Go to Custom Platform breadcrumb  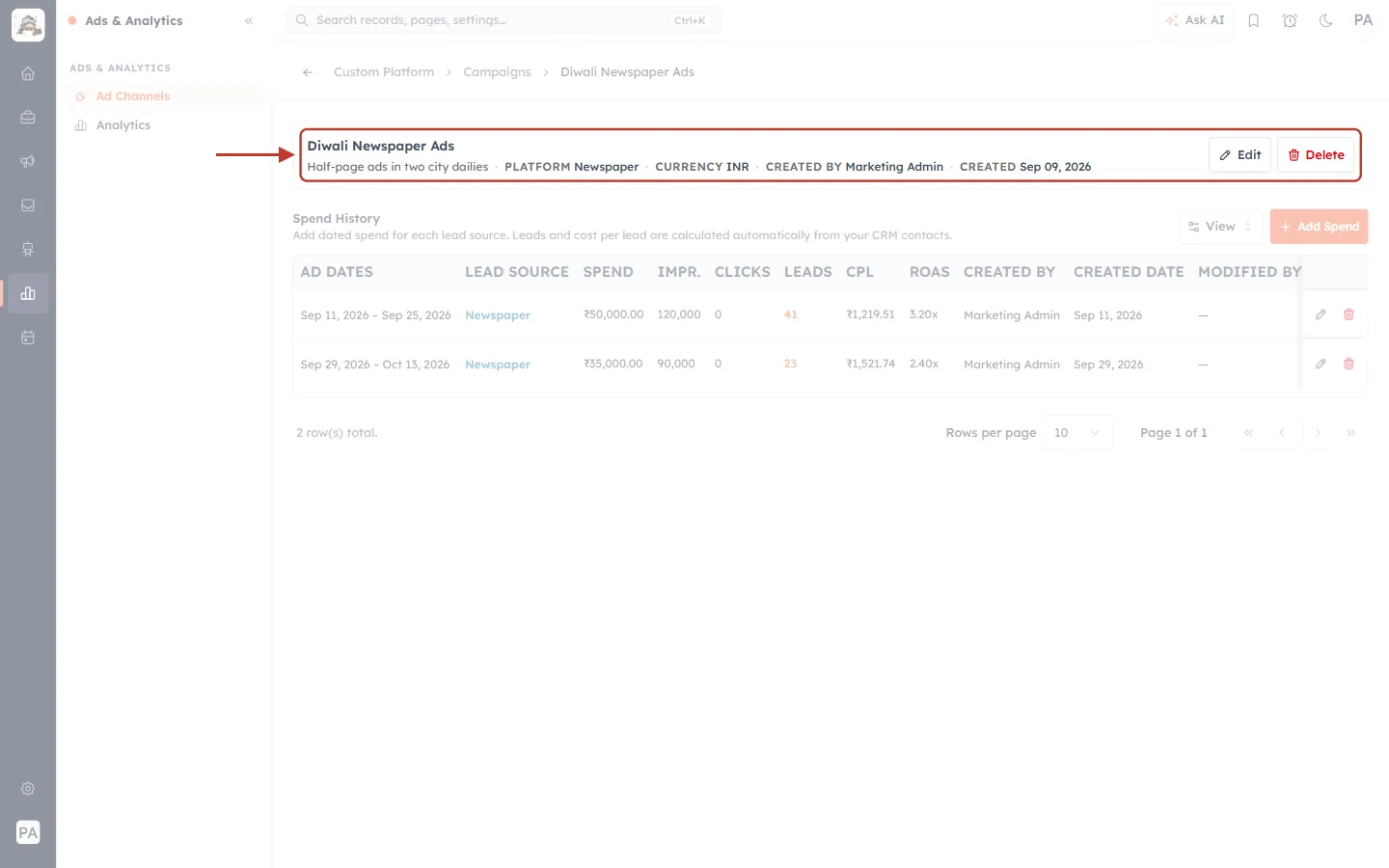384,72
